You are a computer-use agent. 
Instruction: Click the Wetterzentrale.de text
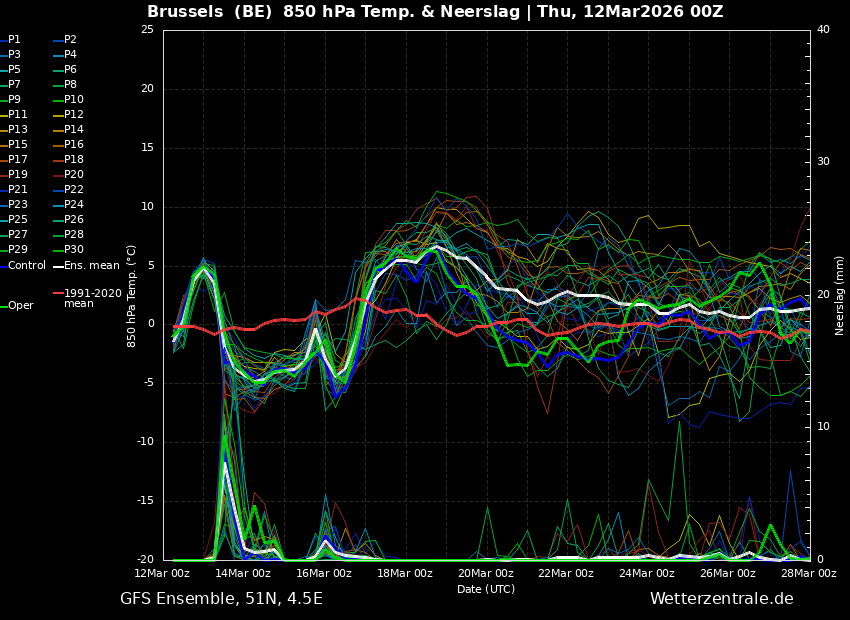coord(721,599)
